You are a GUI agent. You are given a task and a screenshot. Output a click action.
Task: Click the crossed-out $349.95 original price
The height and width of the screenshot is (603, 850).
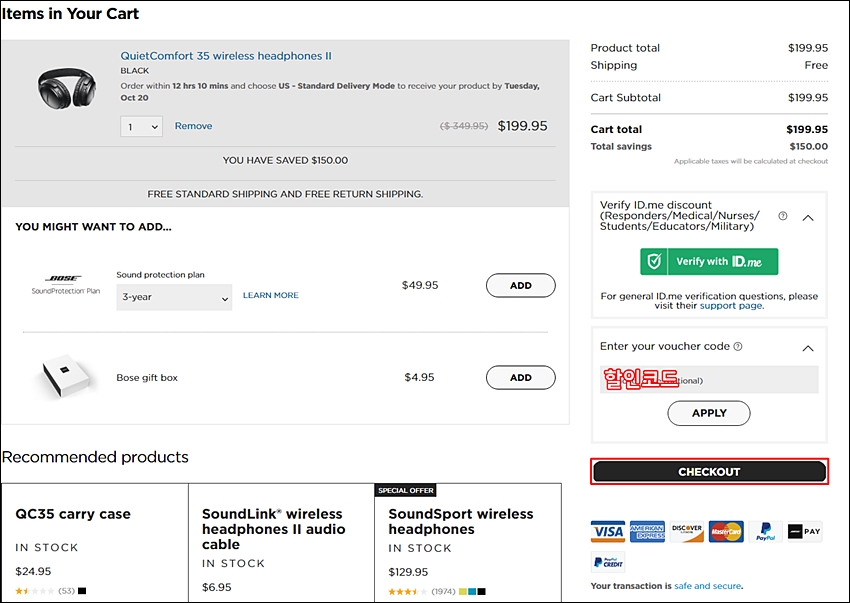pyautogui.click(x=463, y=126)
